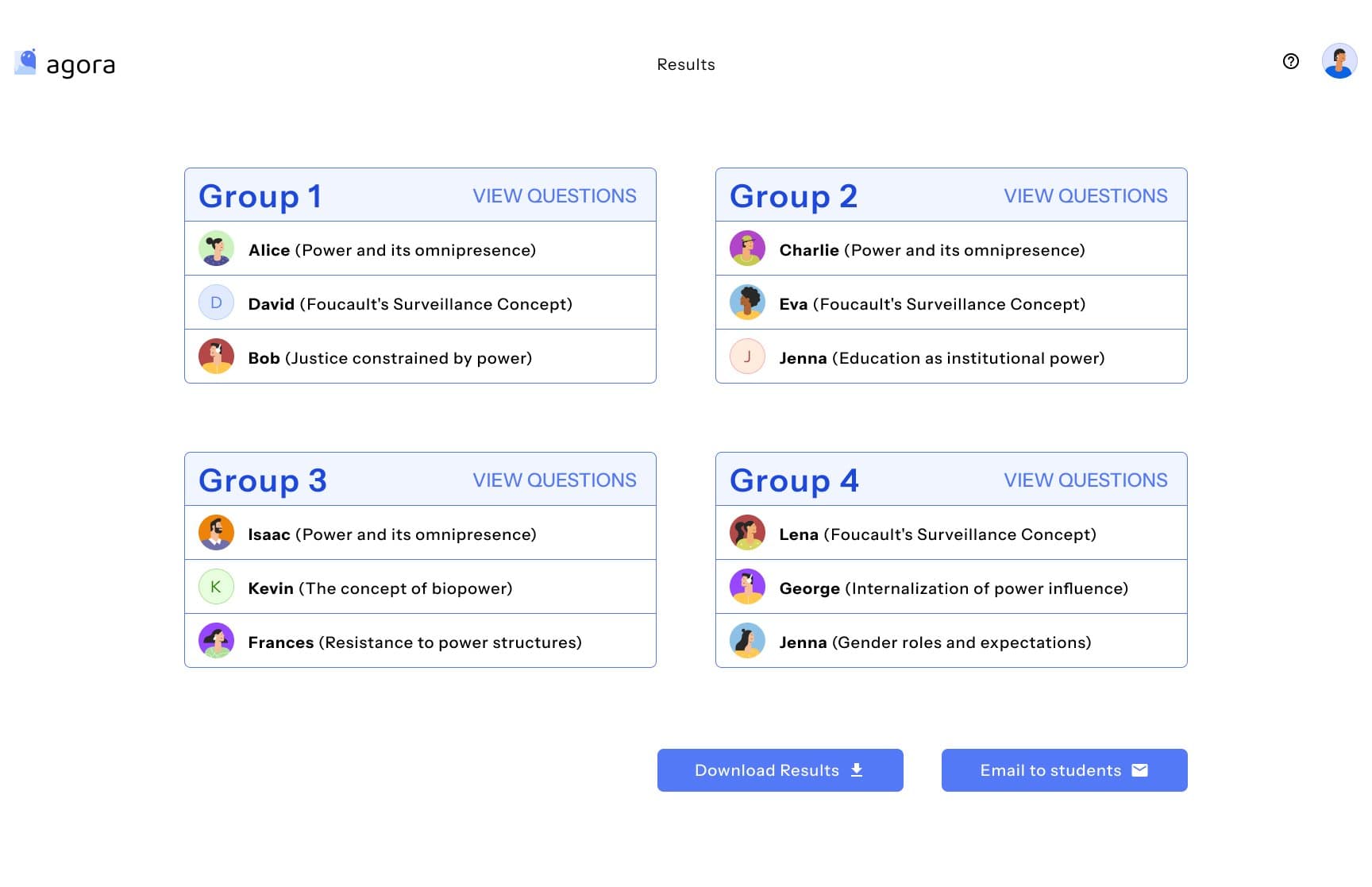Select Isaac (Power and its omnipresence) row
Image resolution: width=1372 pixels, height=887 pixels.
point(420,533)
